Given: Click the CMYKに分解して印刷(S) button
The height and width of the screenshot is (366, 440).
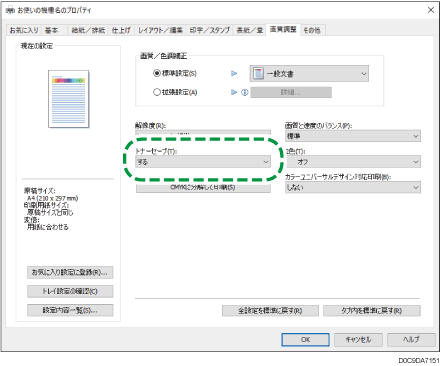Looking at the screenshot, I should 203,187.
